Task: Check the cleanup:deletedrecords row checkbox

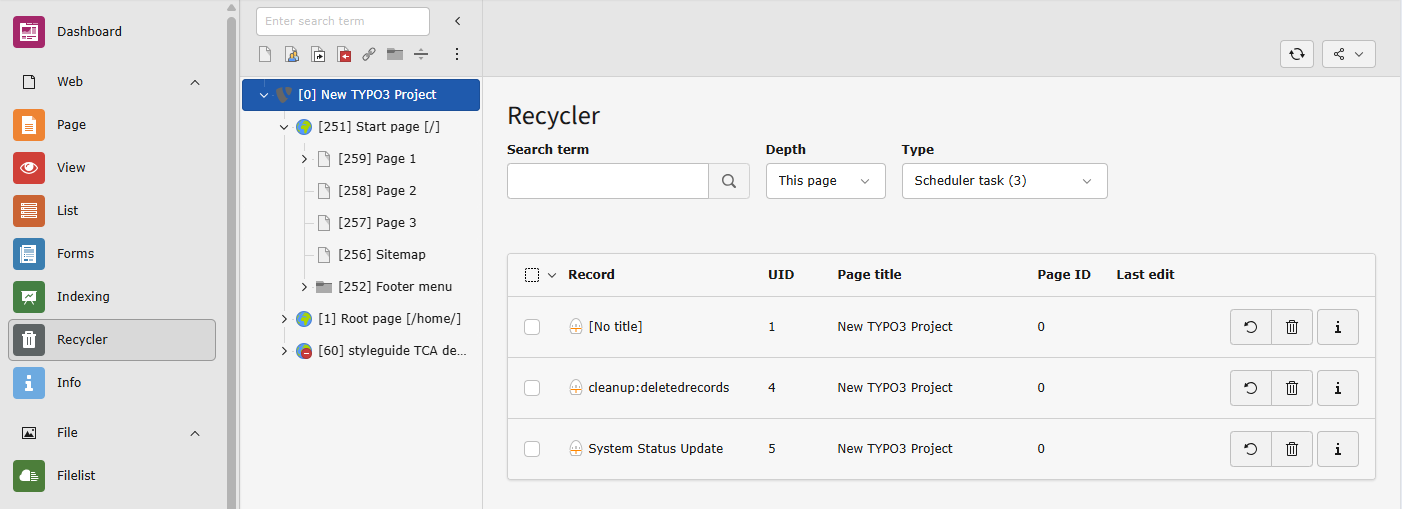Action: coord(532,388)
